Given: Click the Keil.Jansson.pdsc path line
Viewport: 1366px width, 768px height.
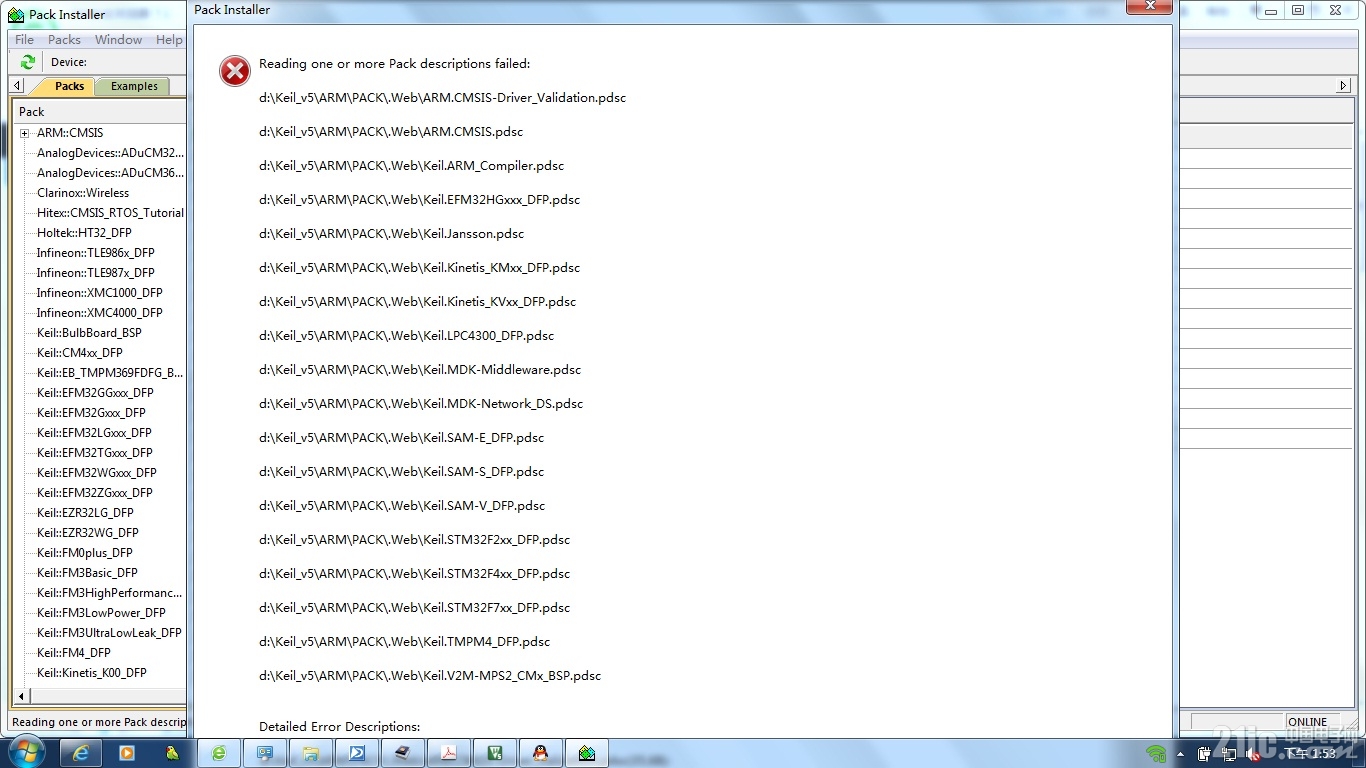Looking at the screenshot, I should tap(391, 234).
